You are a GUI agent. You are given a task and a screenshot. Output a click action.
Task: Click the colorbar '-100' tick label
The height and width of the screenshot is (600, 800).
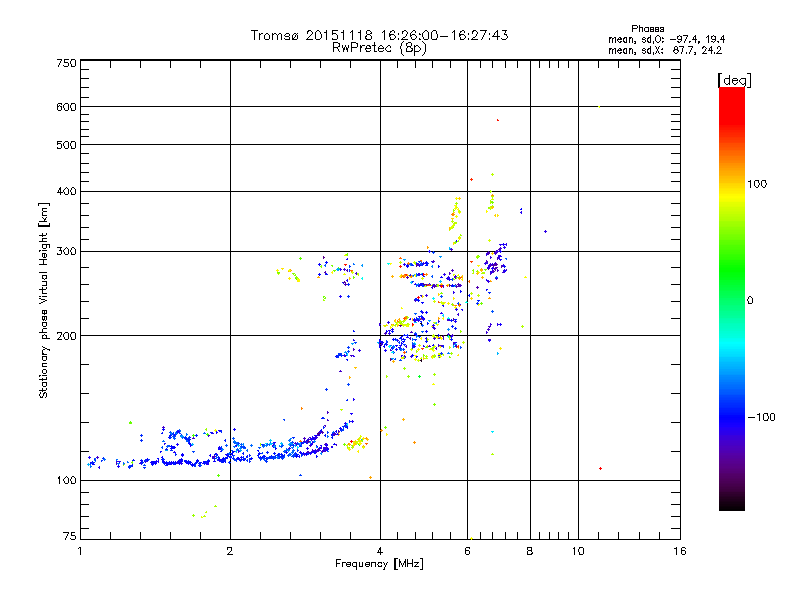pyautogui.click(x=761, y=417)
